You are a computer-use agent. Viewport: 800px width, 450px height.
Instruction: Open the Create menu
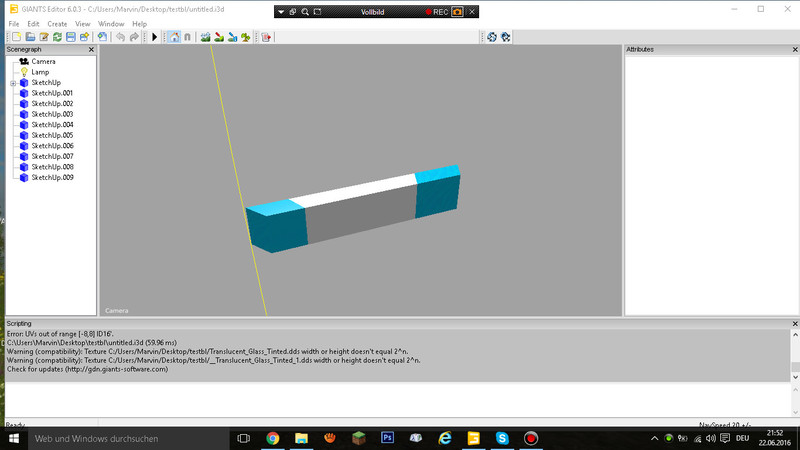pos(57,23)
